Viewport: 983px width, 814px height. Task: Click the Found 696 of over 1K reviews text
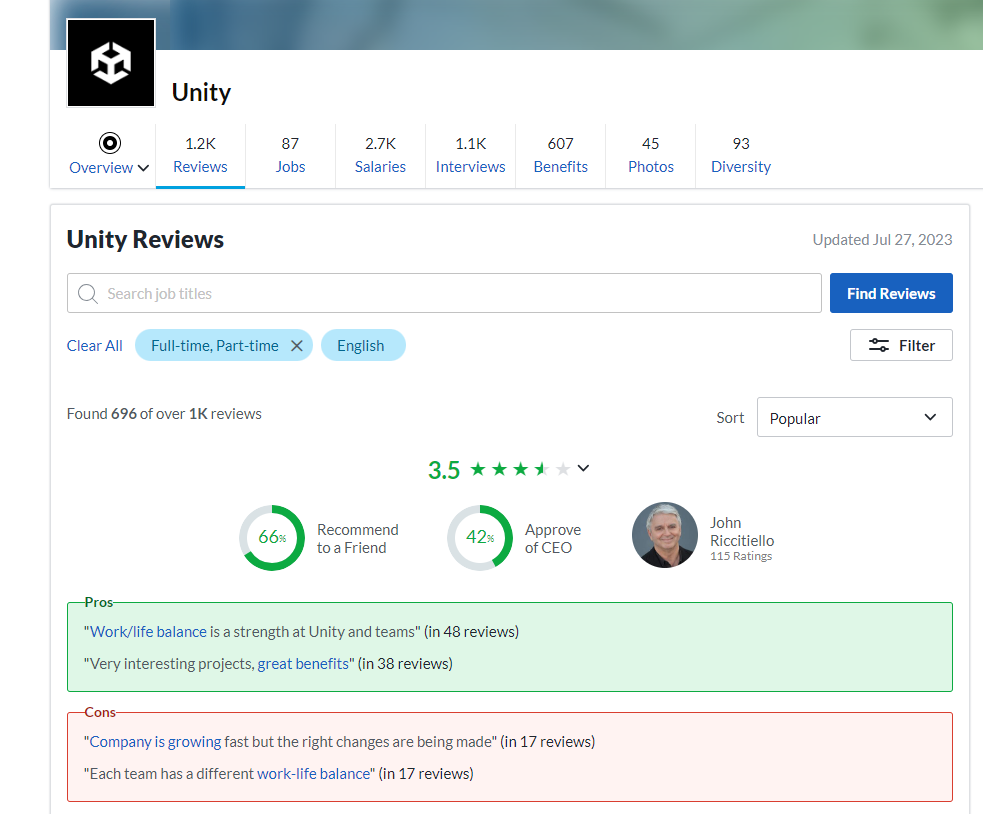[164, 414]
